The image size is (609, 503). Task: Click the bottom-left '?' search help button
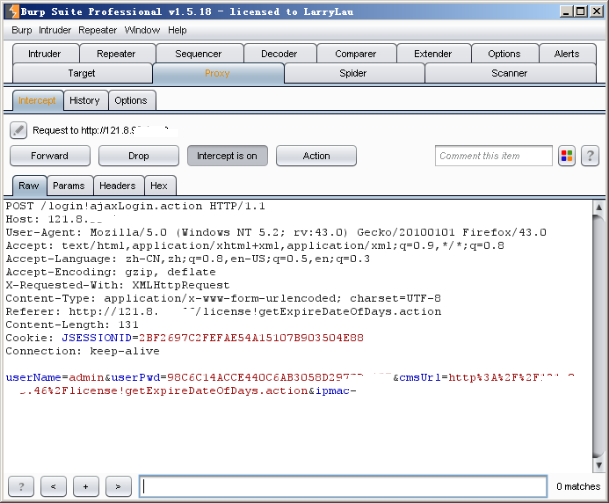click(21, 486)
